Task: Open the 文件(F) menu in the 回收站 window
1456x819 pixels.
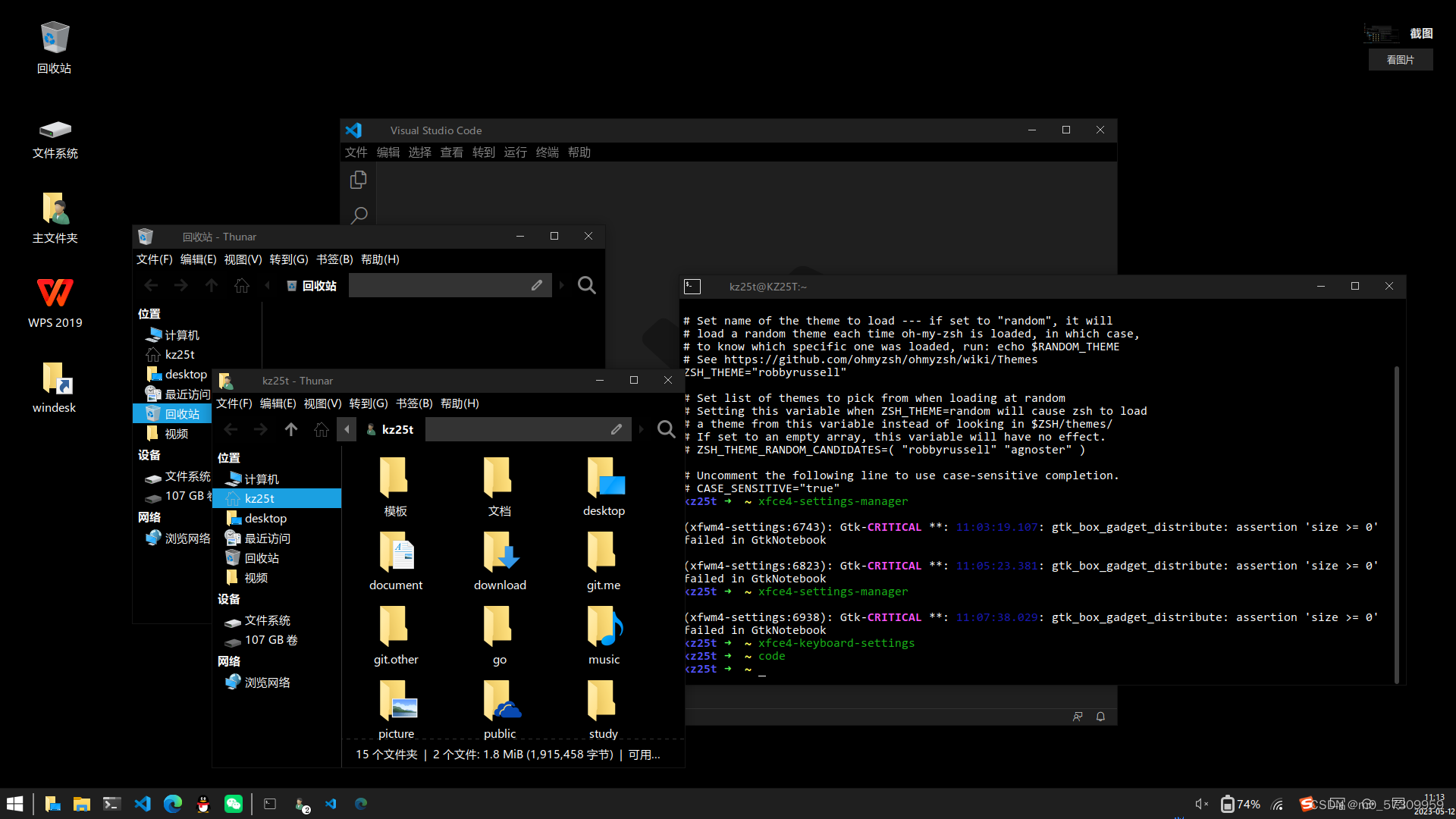Action: coord(153,259)
